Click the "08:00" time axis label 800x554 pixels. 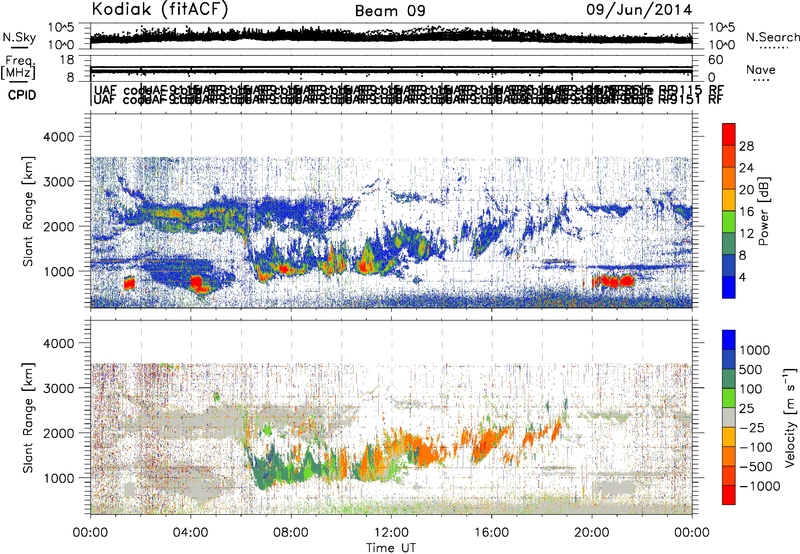[291, 533]
